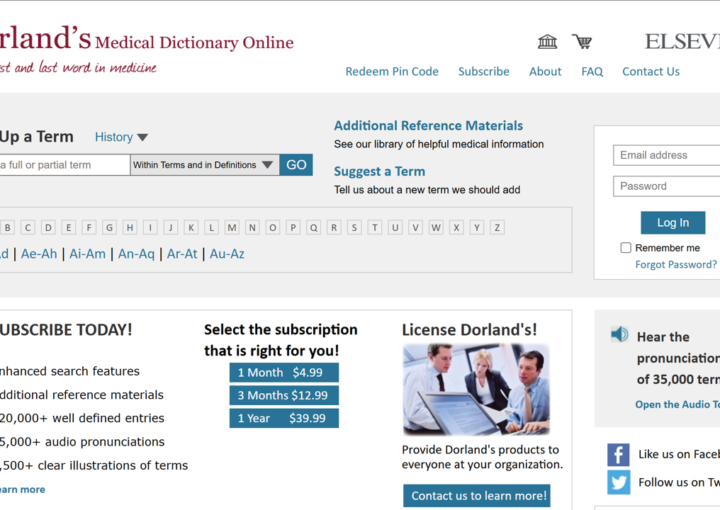Click the Like us on Facebook text
The width and height of the screenshot is (720, 510).
click(679, 454)
